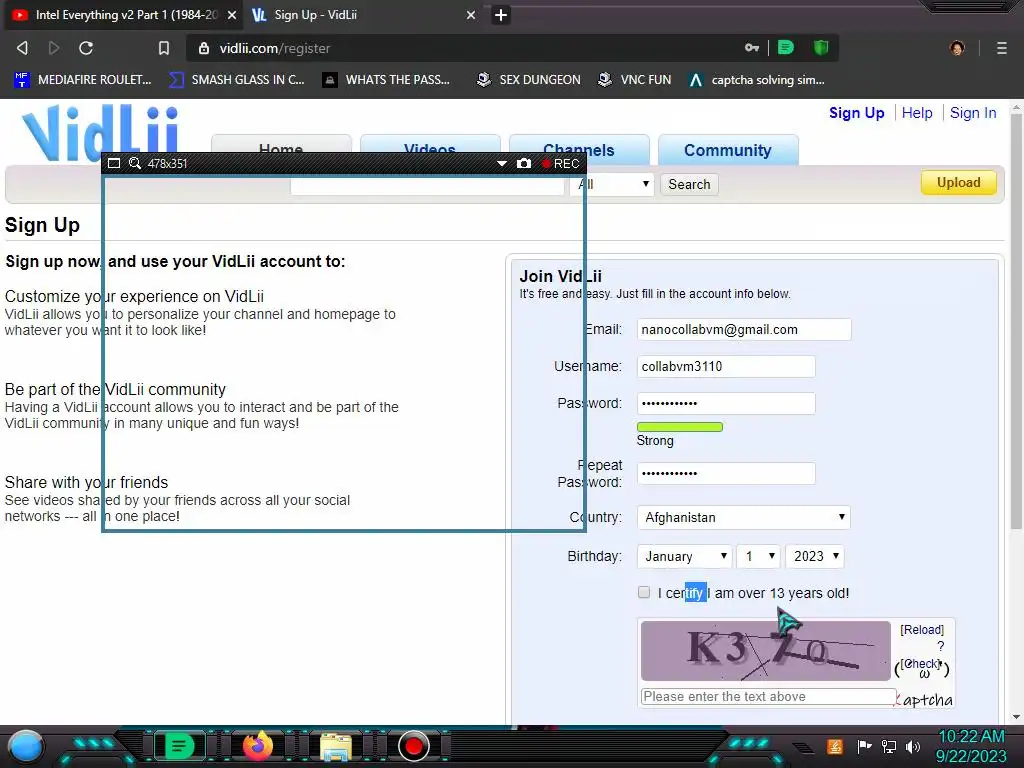Click the recorder magnifier zoom icon
This screenshot has width=1024, height=768.
(135, 163)
